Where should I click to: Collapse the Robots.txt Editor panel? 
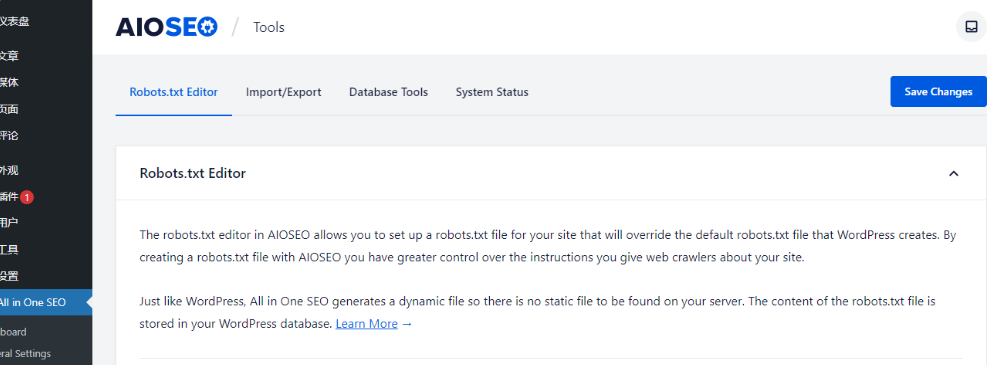coord(953,173)
